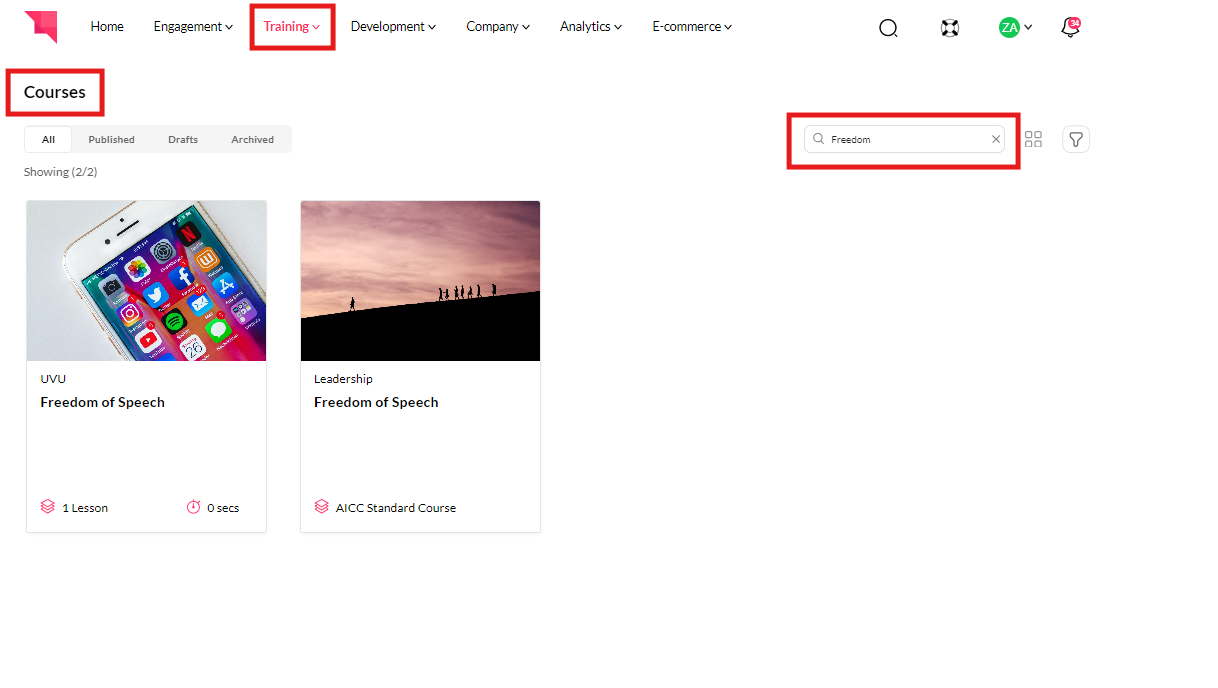
Task: Open the notifications bell icon
Action: pyautogui.click(x=1070, y=27)
